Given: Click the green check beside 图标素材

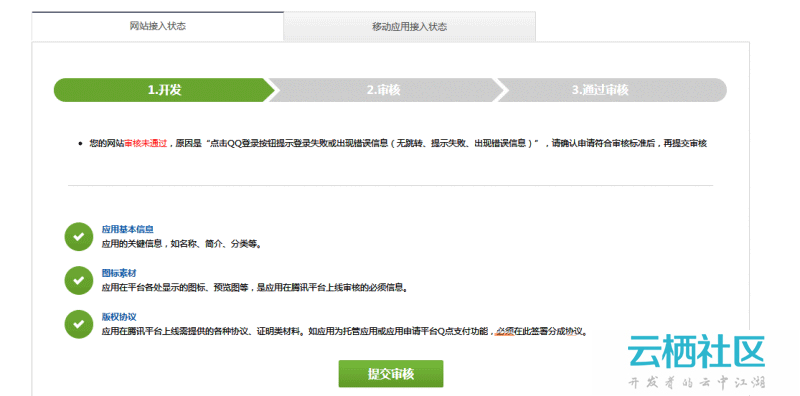Looking at the screenshot, I should click(79, 280).
